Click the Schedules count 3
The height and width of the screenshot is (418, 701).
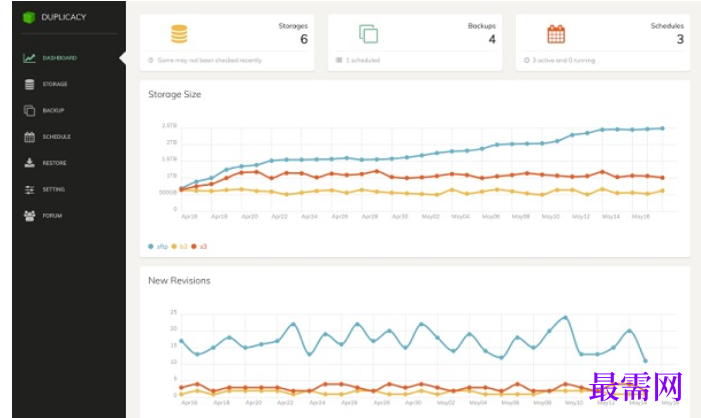pyautogui.click(x=680, y=39)
